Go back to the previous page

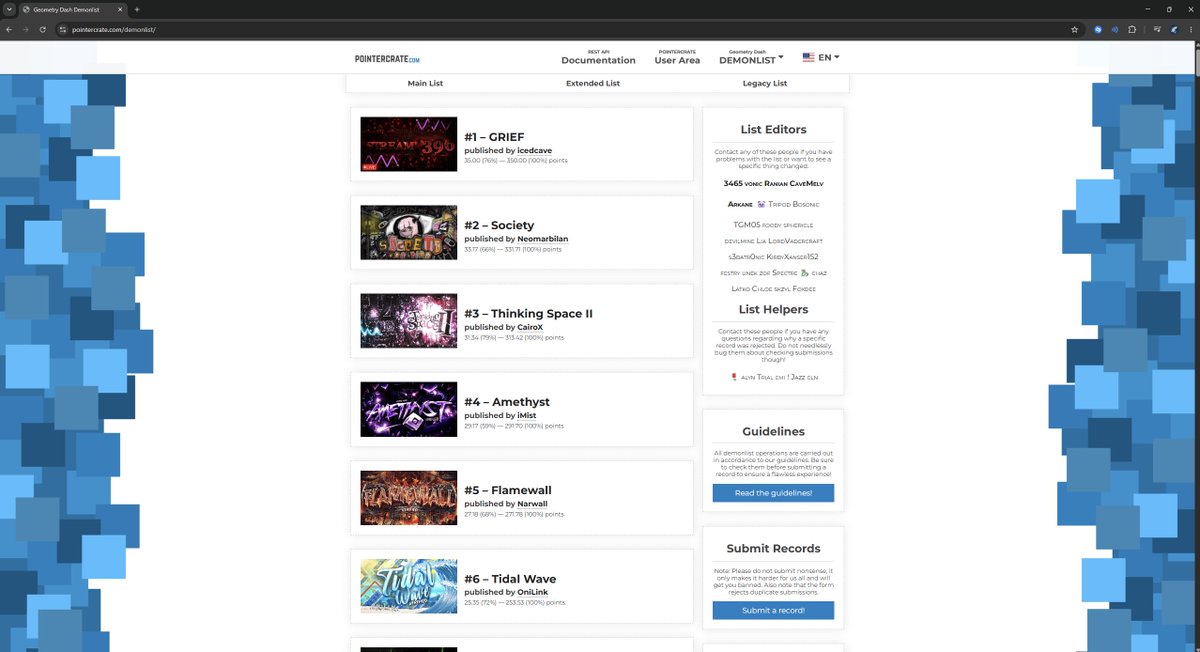(9, 30)
